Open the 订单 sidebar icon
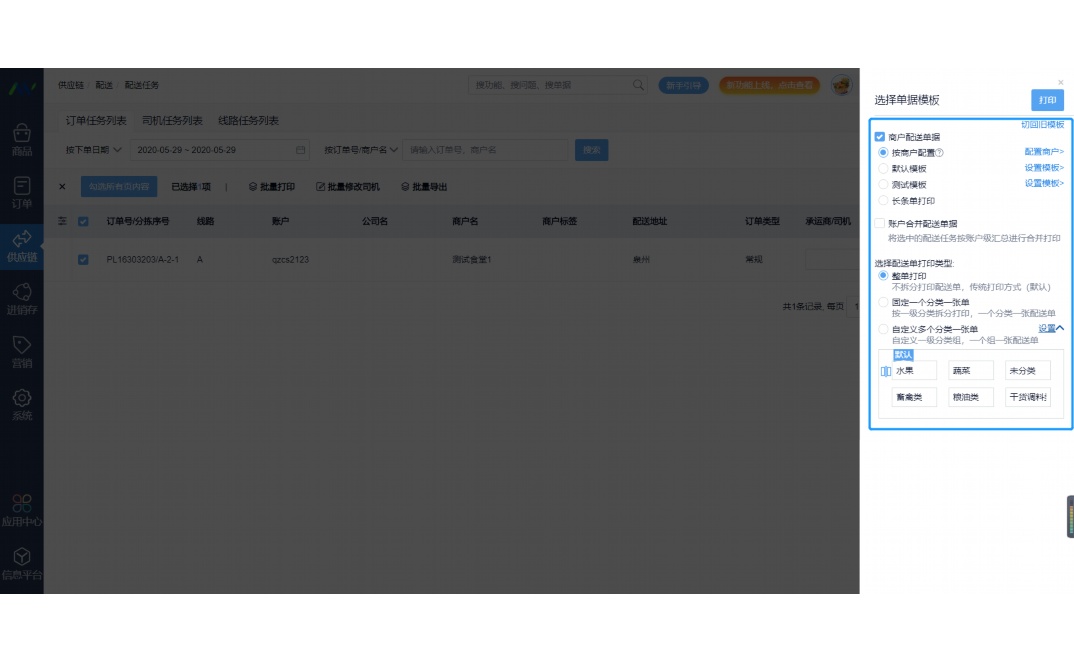1074x662 pixels. click(21, 187)
